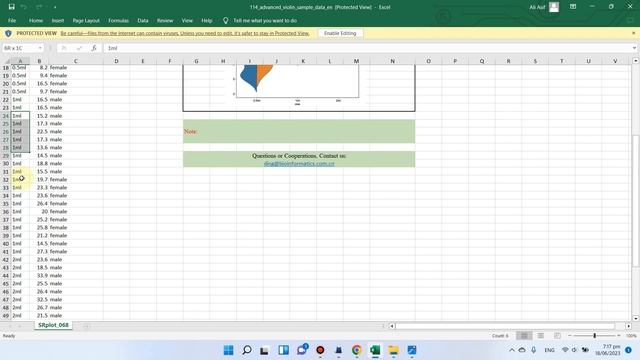Screen dimensions: 640x360
Task: Select row 31 header
Action: point(5,171)
